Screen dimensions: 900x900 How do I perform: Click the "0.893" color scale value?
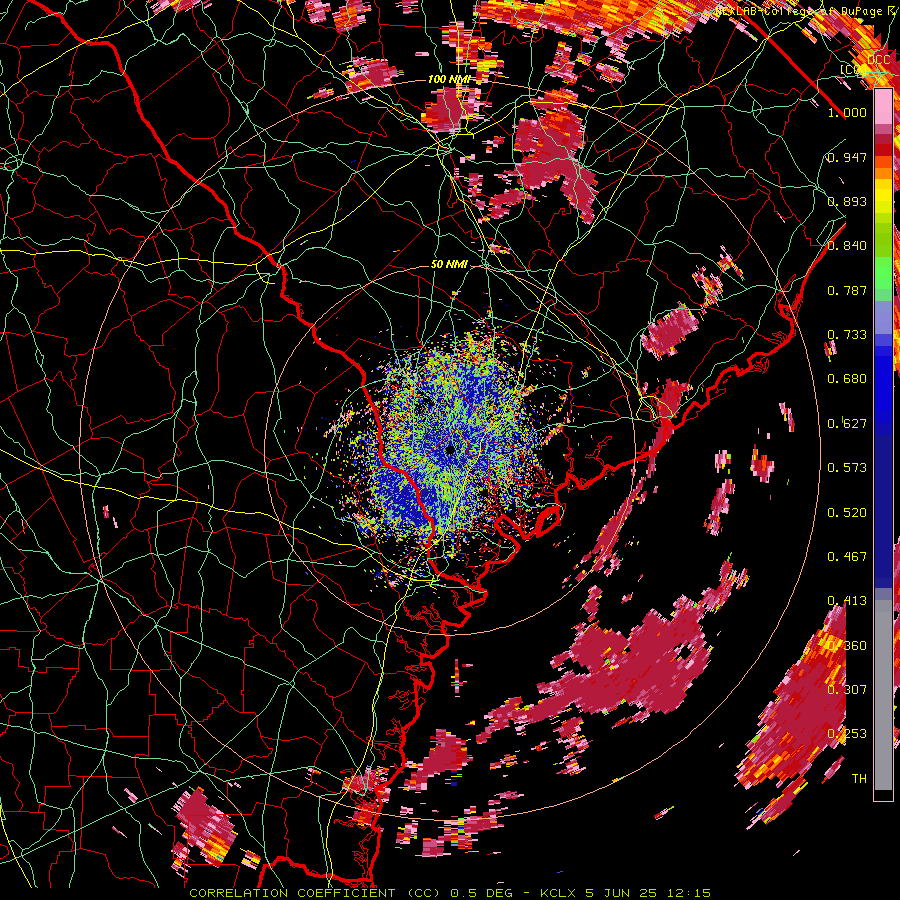847,201
